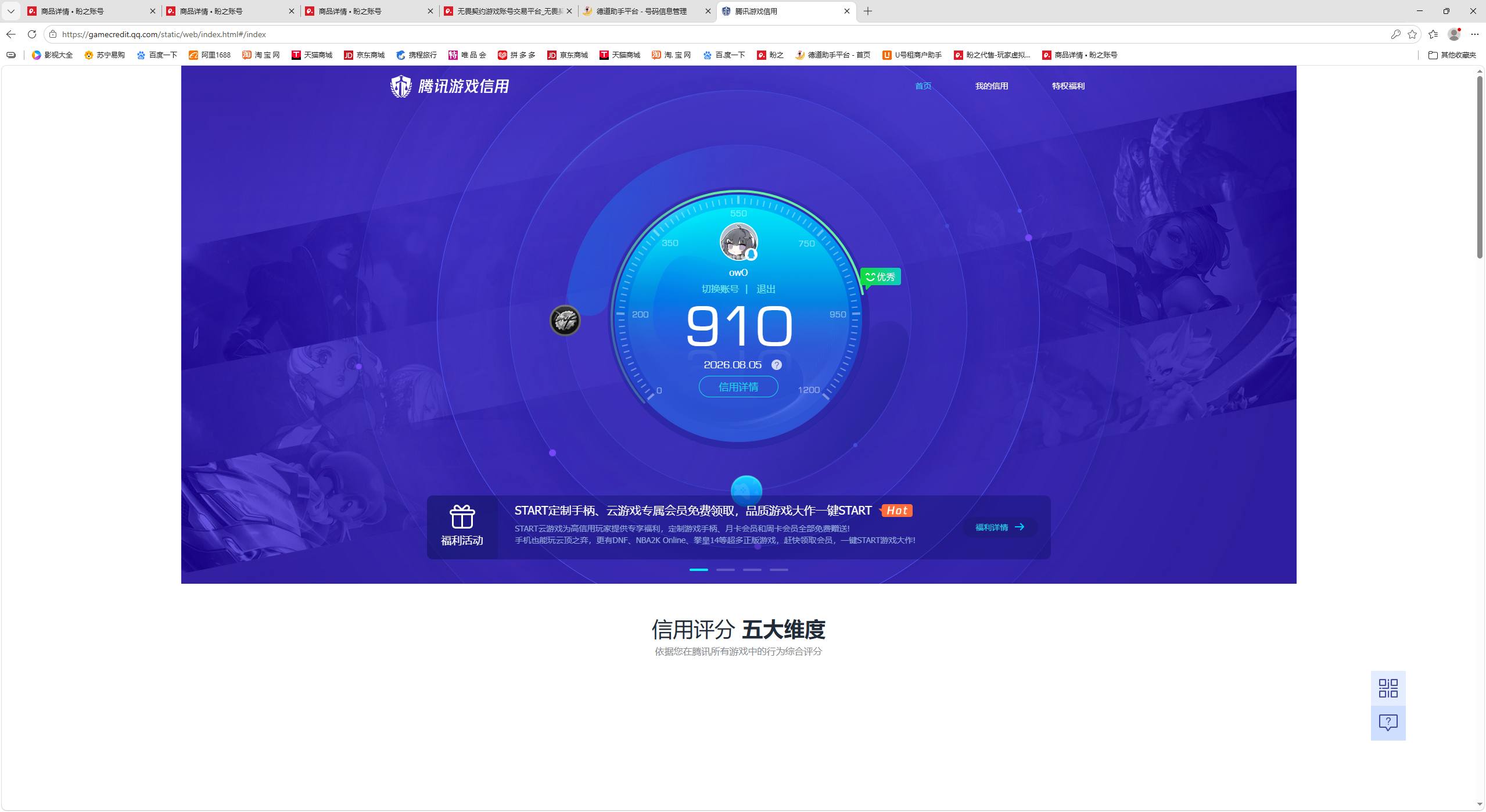Click the black round game badge icon
This screenshot has width=1486, height=812.
(x=565, y=320)
